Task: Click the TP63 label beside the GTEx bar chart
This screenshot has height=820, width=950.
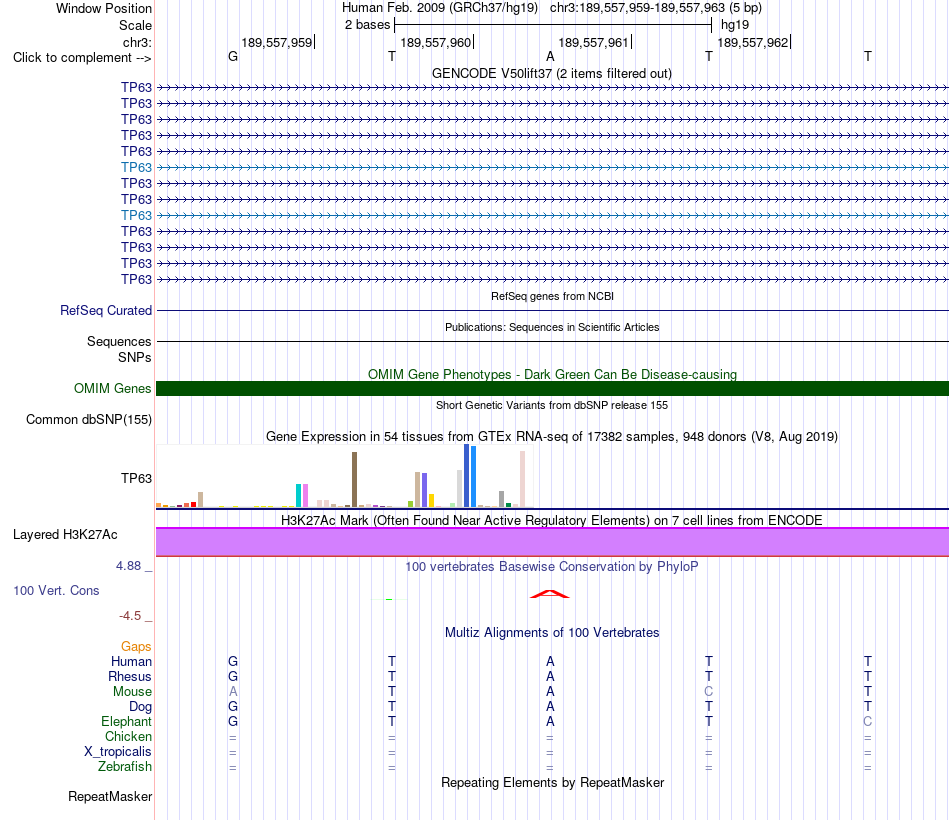Action: pos(136,478)
